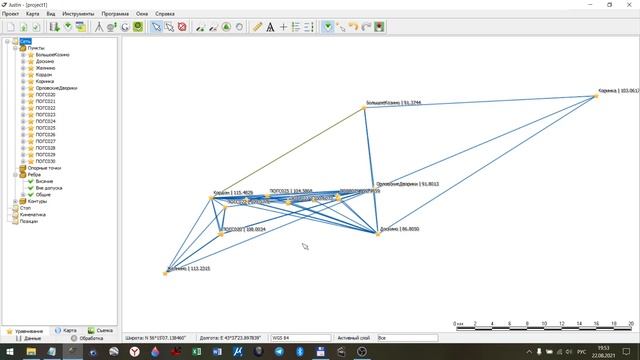The height and width of the screenshot is (360, 640).
Task: Click the Windows Start button
Action: coord(10,351)
